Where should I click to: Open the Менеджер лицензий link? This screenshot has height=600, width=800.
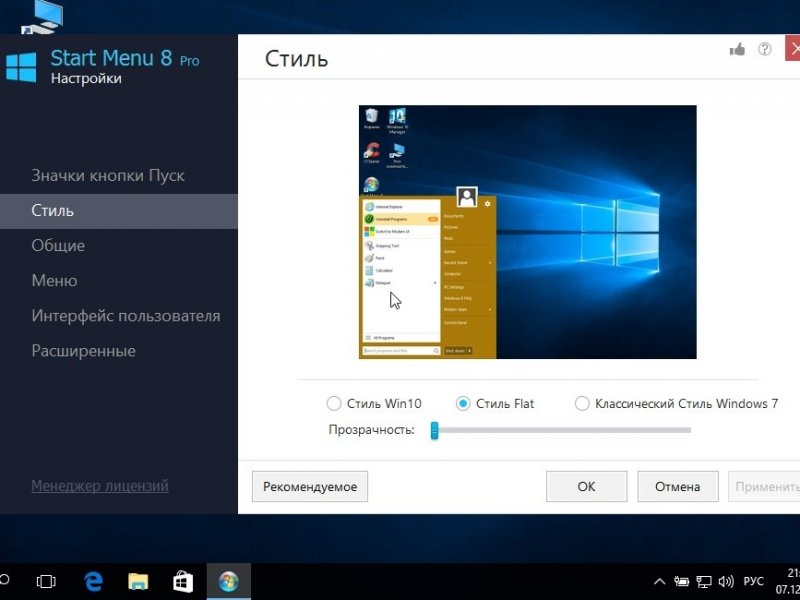click(100, 486)
